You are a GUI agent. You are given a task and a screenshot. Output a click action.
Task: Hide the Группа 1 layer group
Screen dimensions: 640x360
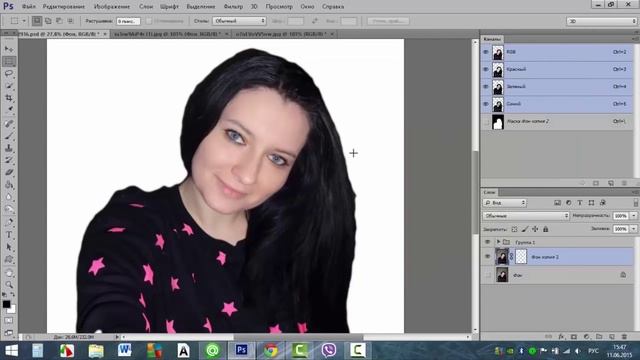pyautogui.click(x=487, y=242)
